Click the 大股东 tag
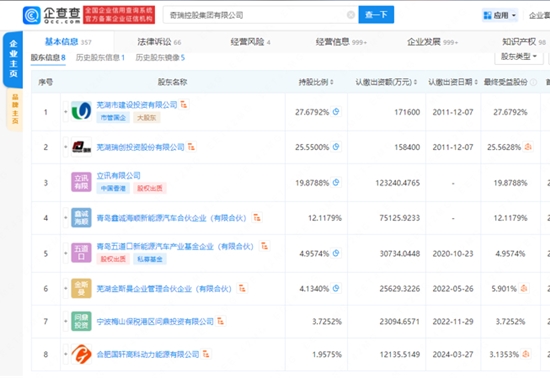Screen dimensions: 550x378 (x=146, y=118)
